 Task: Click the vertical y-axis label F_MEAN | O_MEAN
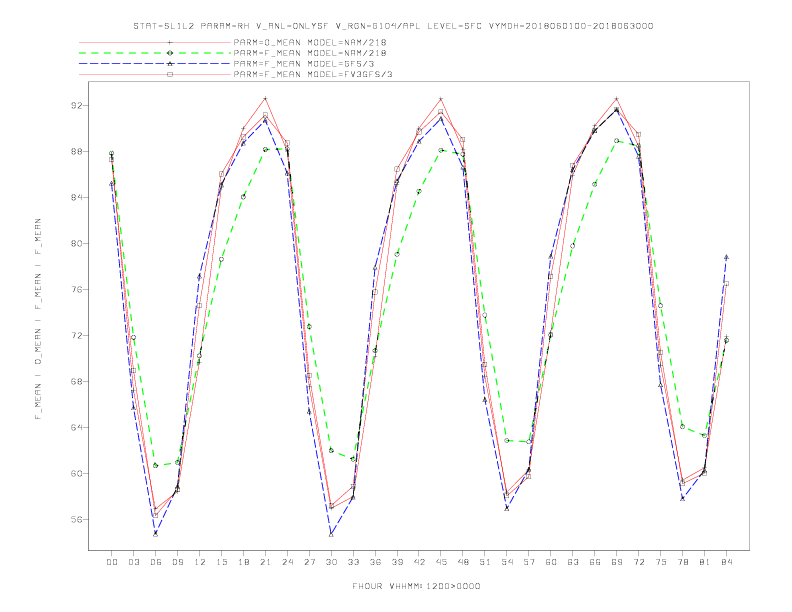tap(38, 319)
